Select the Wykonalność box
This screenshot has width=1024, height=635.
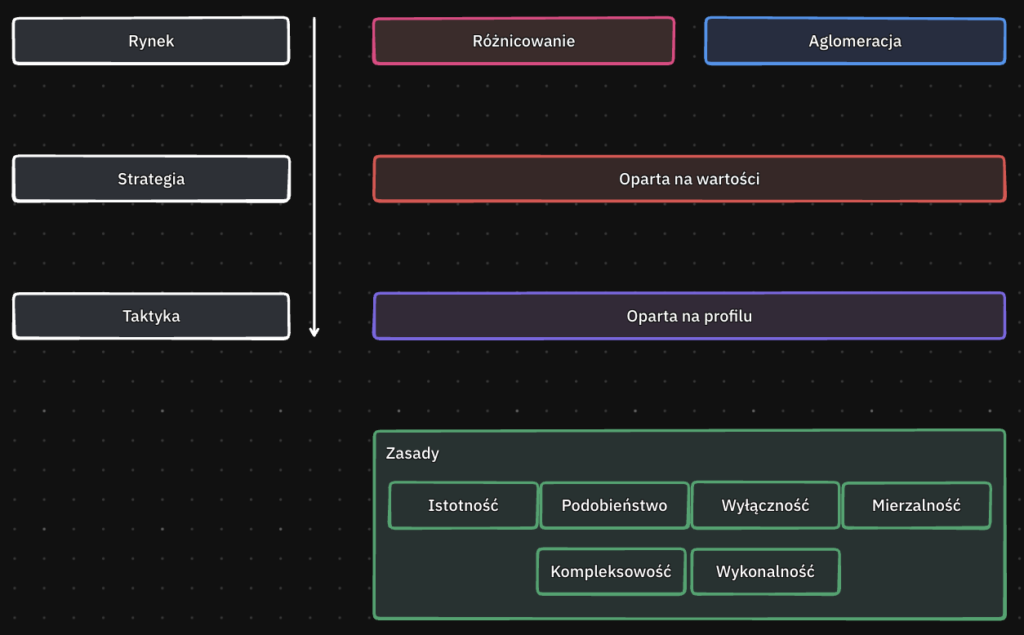coord(765,572)
